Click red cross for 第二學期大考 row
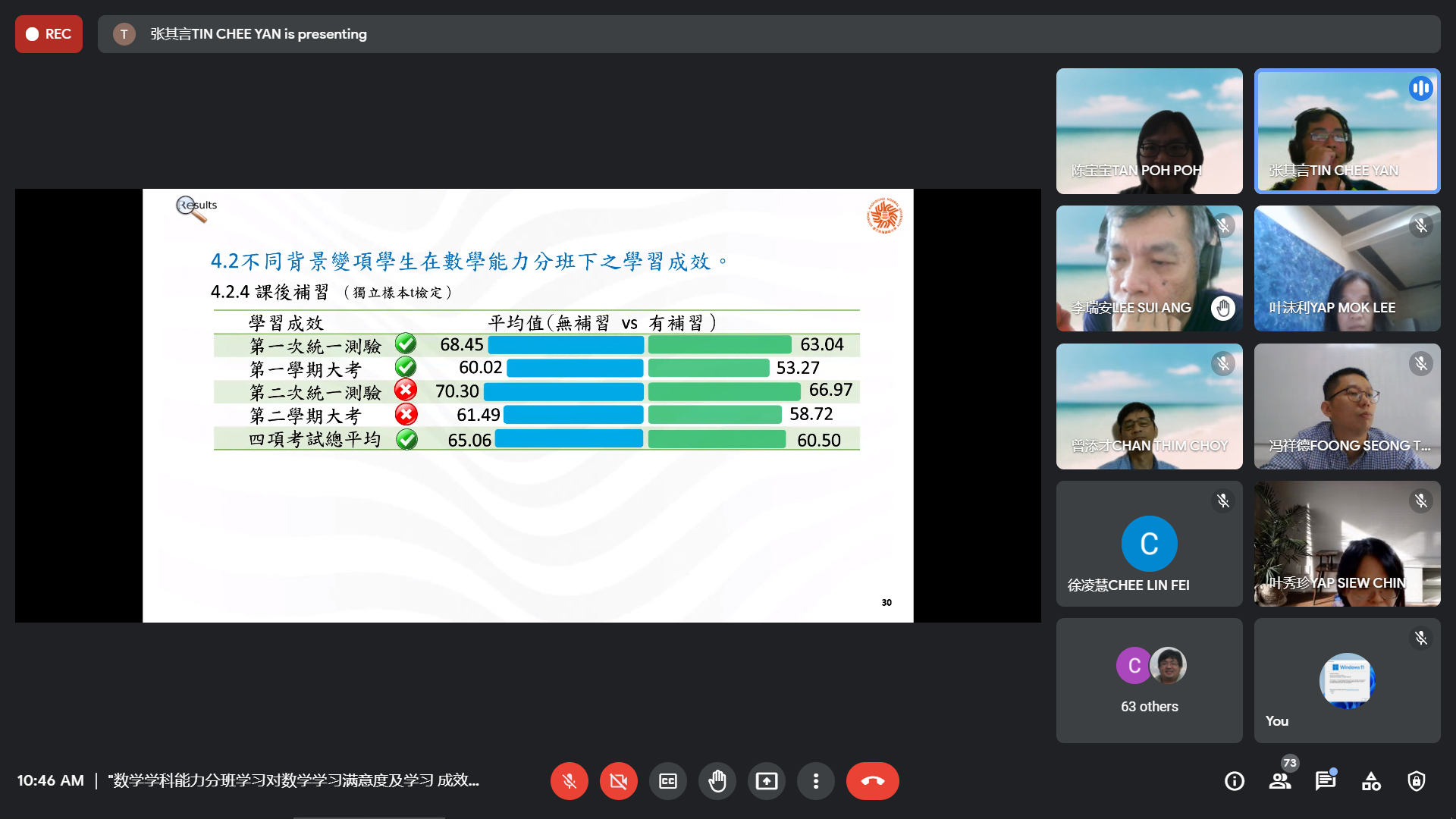The width and height of the screenshot is (1456, 819). pyautogui.click(x=406, y=414)
